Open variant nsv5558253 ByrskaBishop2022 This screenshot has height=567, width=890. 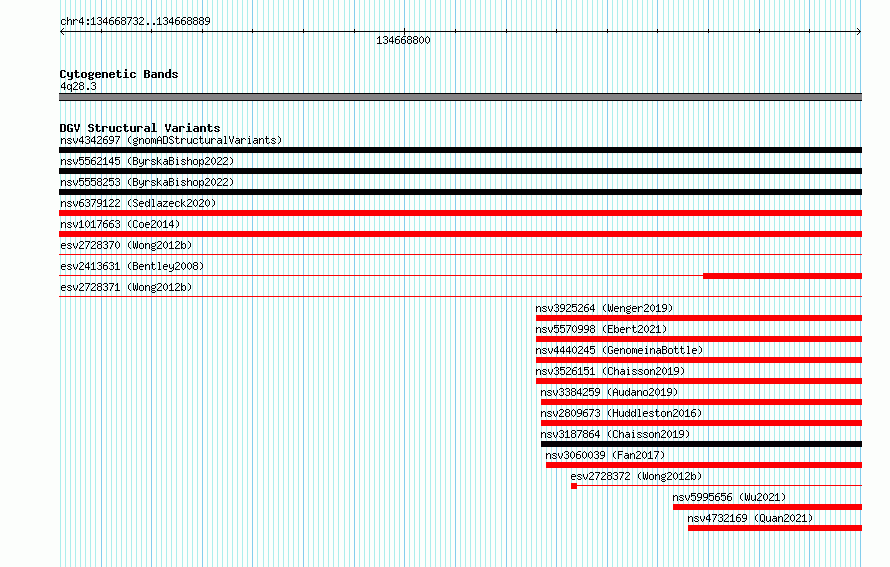[147, 182]
